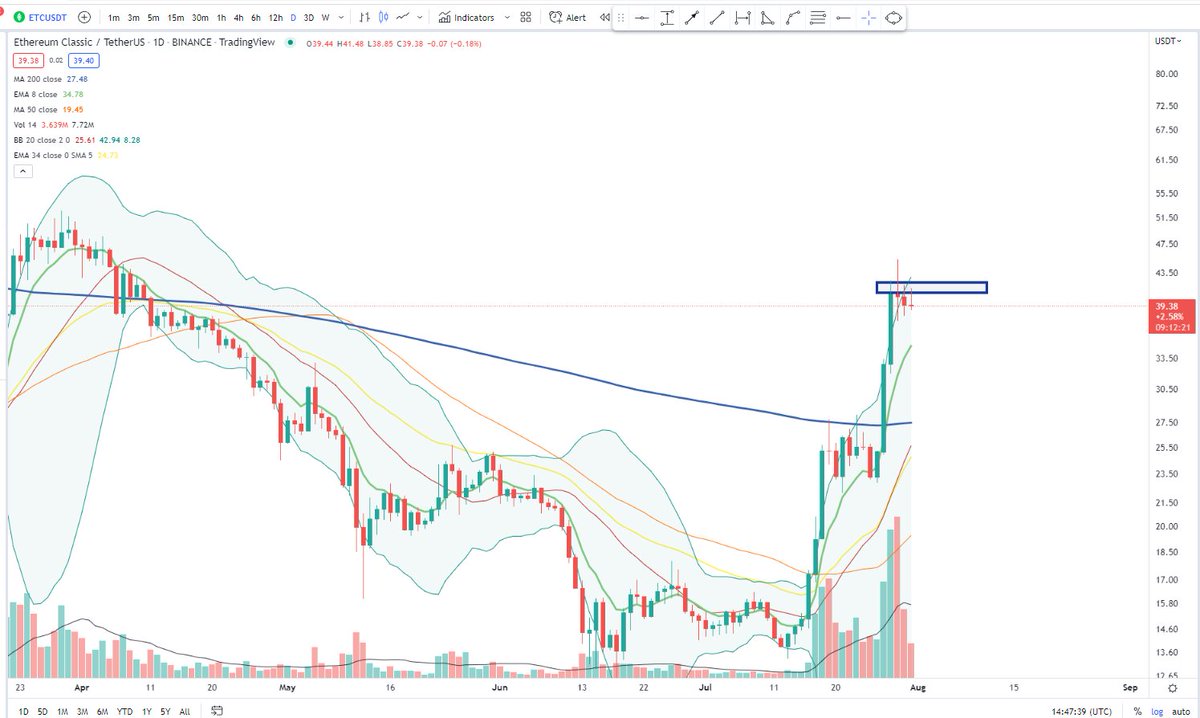Open bar replay comparison icon
1200x718 pixels.
(606, 17)
